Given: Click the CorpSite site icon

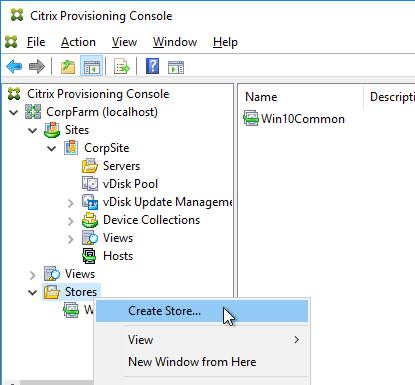Looking at the screenshot, I should click(x=71, y=148).
